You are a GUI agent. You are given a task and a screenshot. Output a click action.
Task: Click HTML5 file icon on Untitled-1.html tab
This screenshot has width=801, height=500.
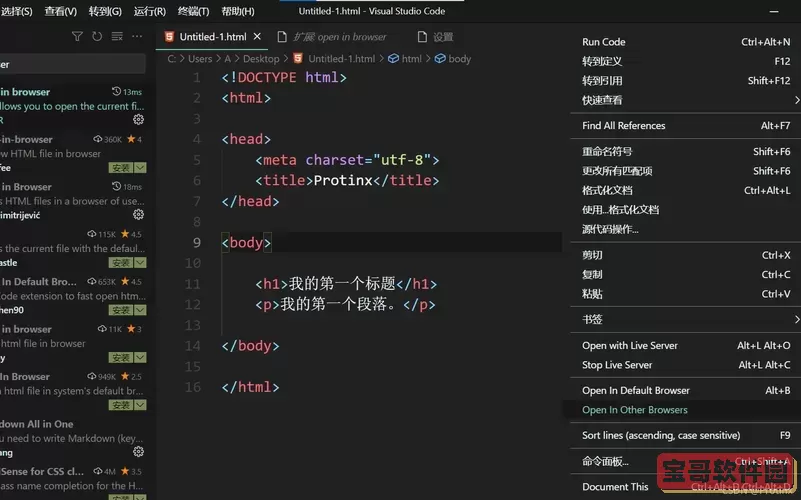pyautogui.click(x=169, y=37)
